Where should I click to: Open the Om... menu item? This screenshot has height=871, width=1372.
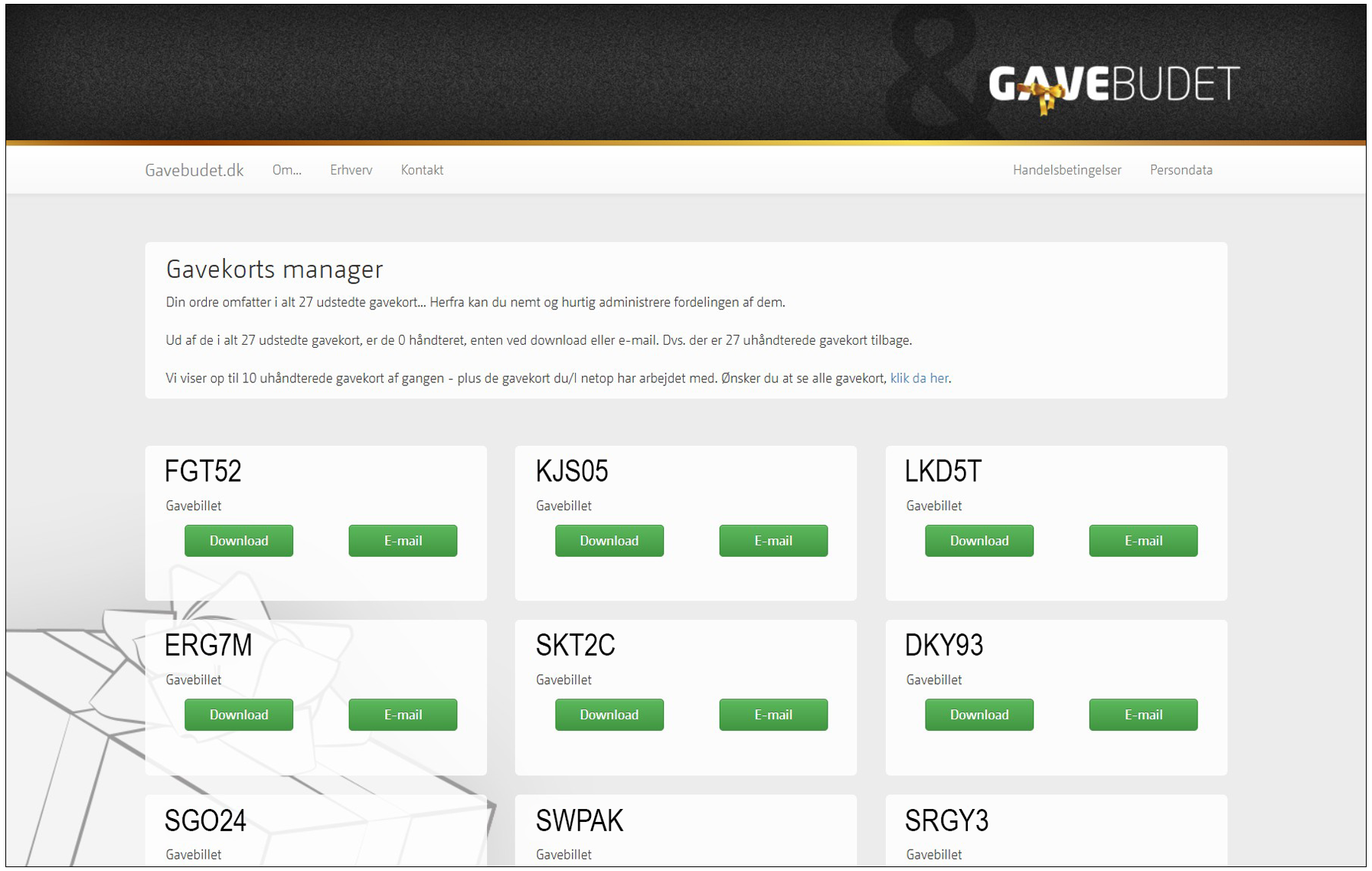pyautogui.click(x=286, y=170)
